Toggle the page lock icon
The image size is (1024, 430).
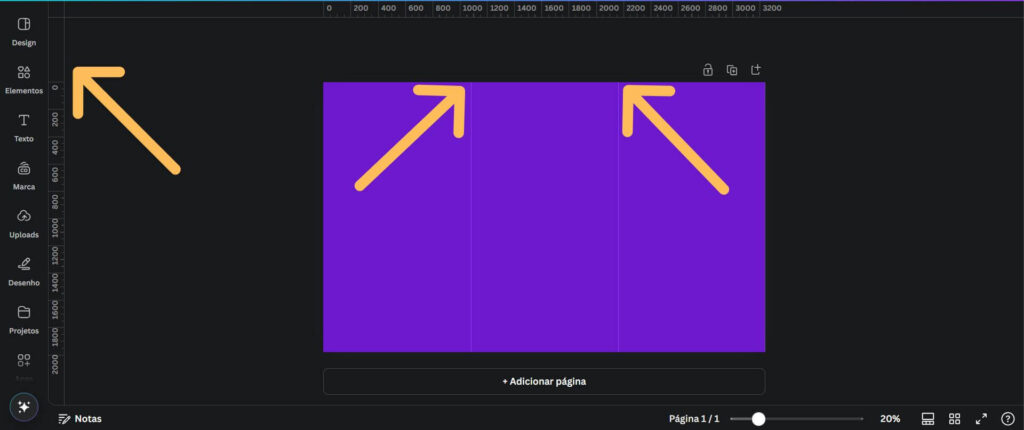708,70
